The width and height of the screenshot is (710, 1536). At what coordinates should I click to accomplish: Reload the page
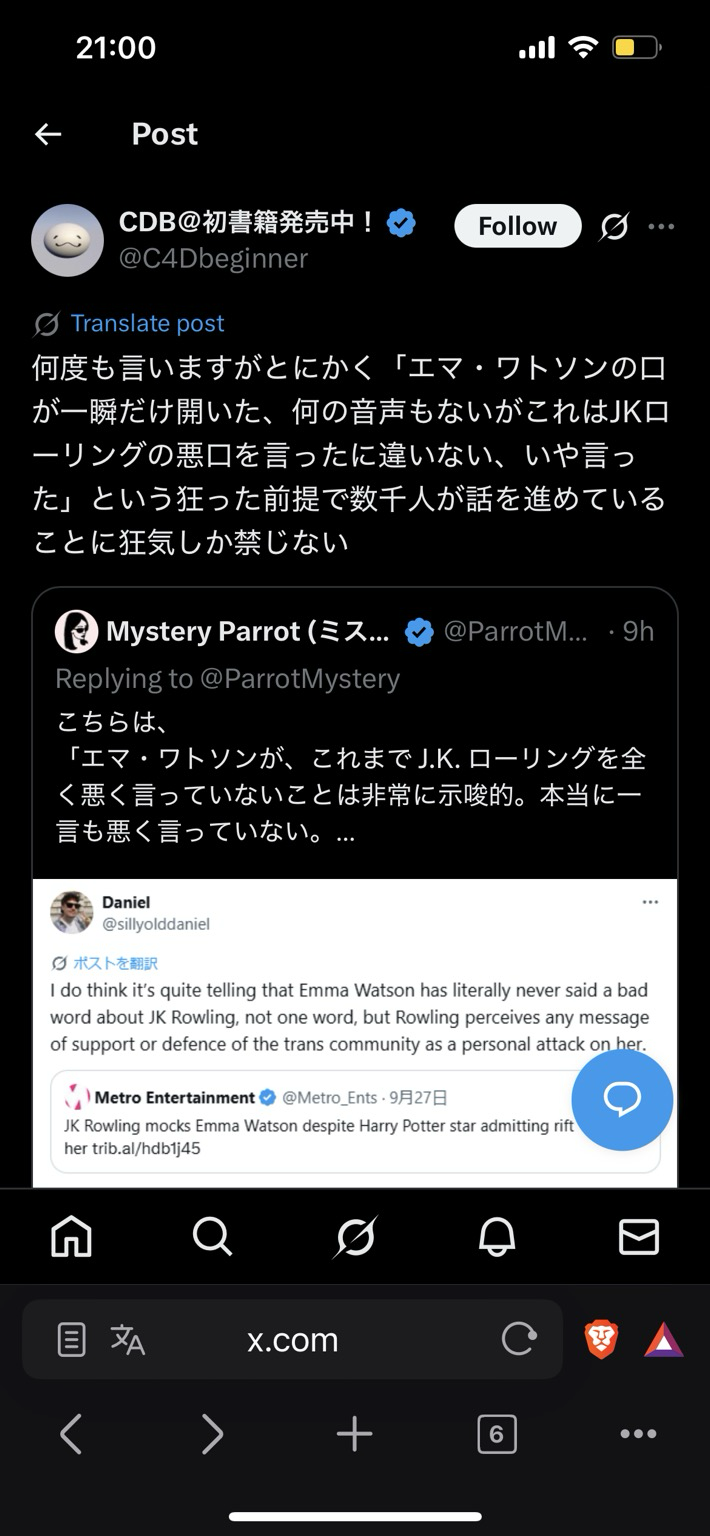pos(519,1340)
